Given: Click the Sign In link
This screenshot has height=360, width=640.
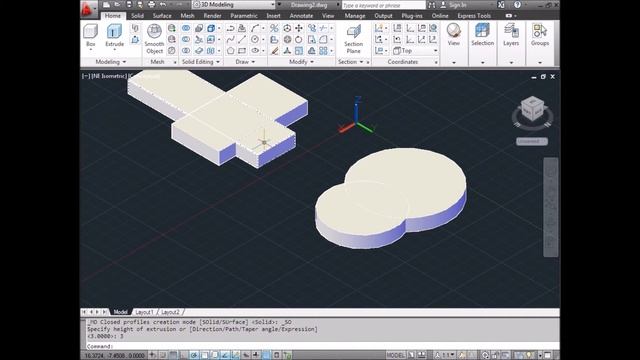Looking at the screenshot, I should [x=458, y=5].
